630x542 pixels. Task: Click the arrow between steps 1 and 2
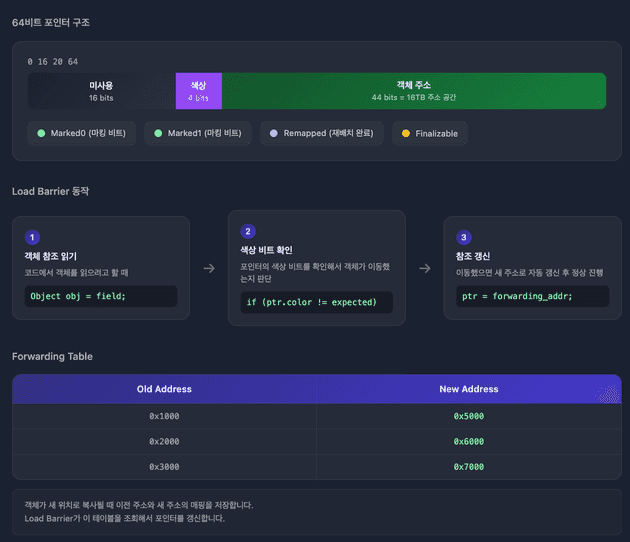(209, 268)
